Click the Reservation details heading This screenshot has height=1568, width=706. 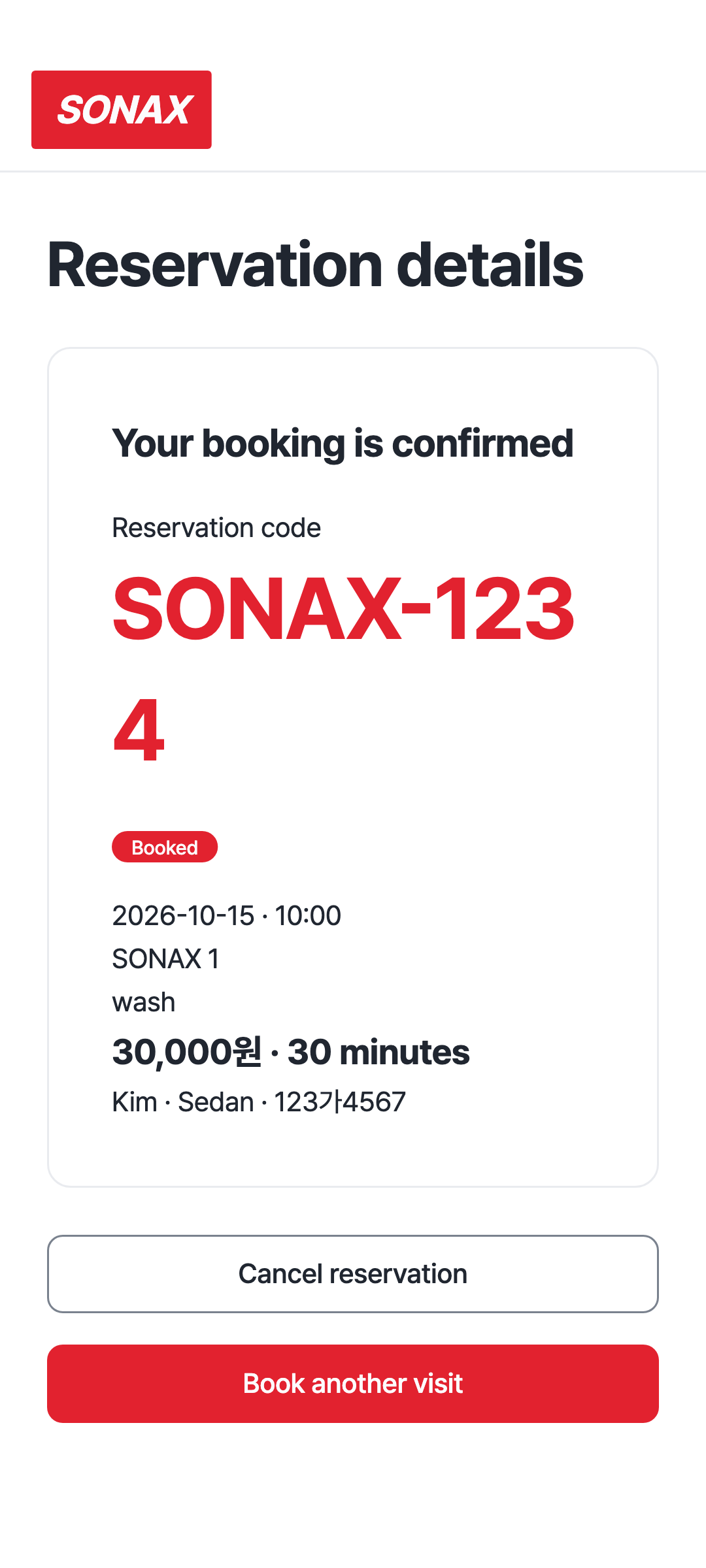315,265
